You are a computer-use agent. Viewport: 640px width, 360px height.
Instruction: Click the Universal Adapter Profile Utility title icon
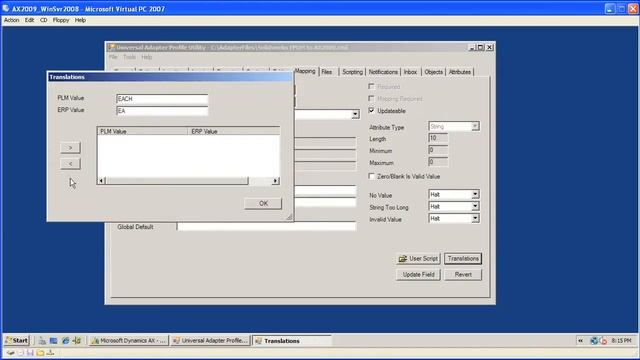111,47
